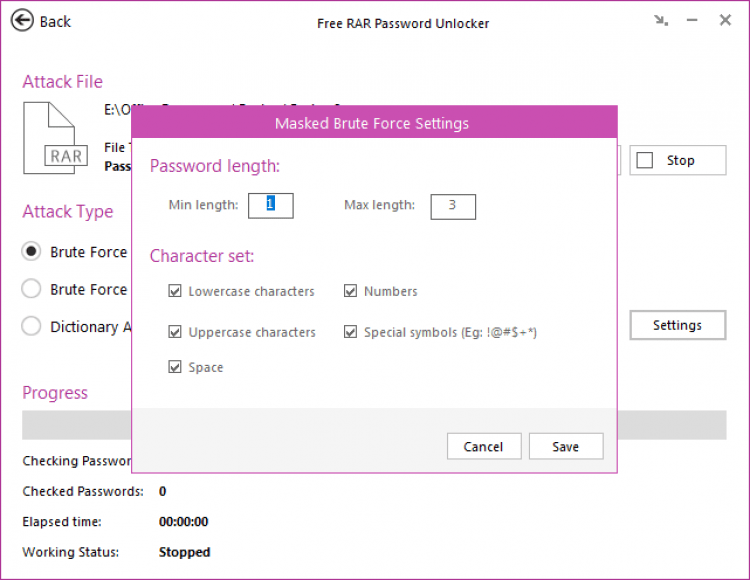
Task: Click the square icon on Stop button
Action: pyautogui.click(x=645, y=160)
